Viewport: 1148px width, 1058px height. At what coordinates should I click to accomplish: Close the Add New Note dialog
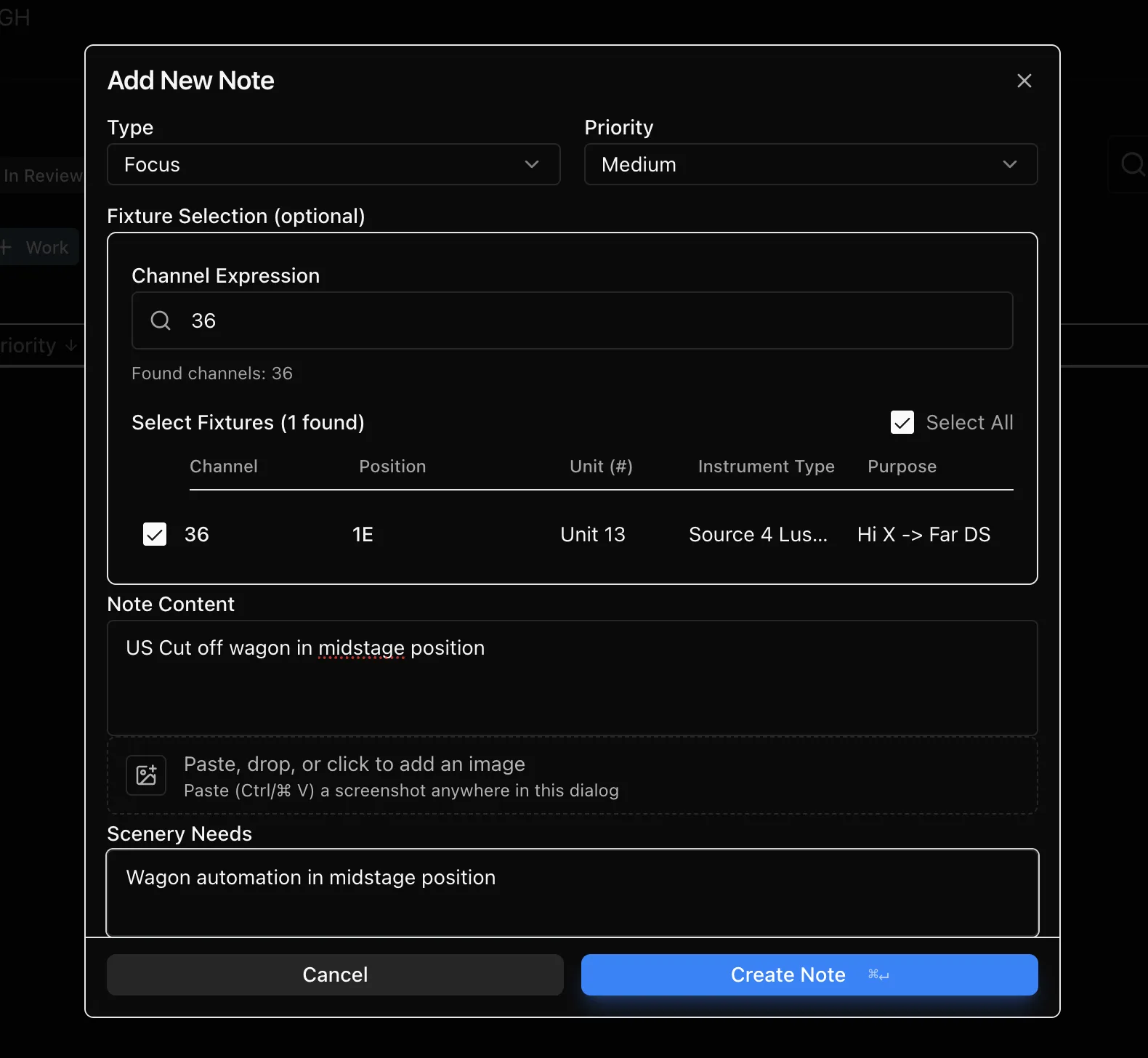coord(1024,81)
